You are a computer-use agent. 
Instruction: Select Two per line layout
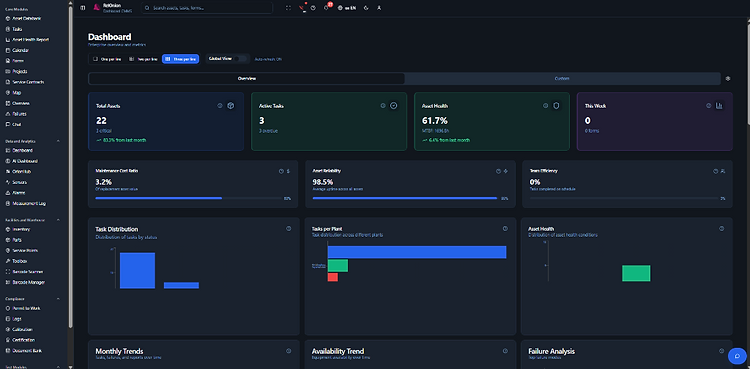143,59
